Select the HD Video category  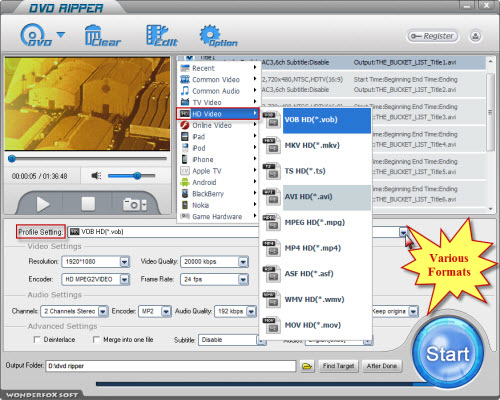point(218,114)
